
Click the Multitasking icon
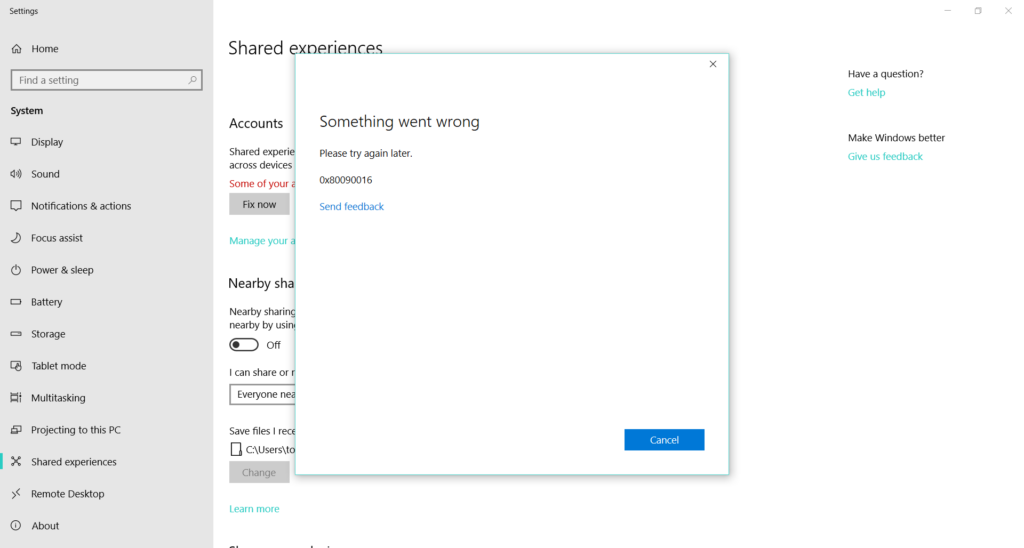[16, 398]
